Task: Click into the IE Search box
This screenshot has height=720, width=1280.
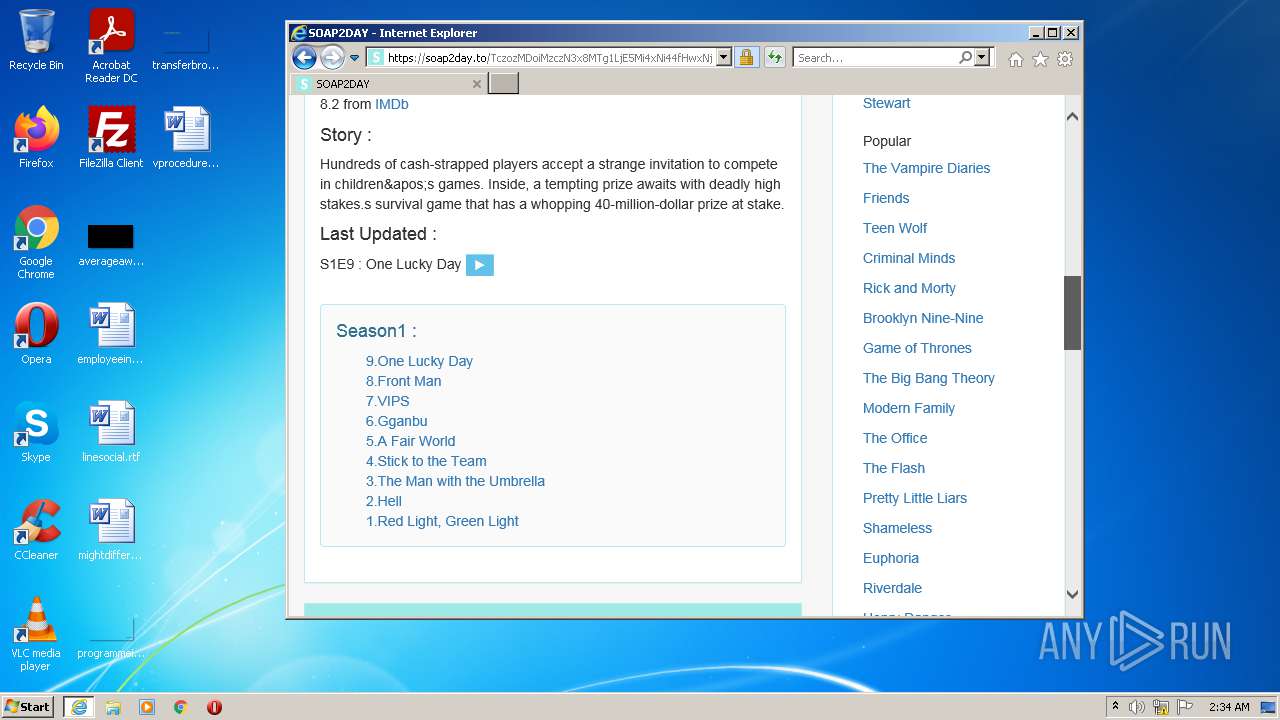Action: coord(876,58)
